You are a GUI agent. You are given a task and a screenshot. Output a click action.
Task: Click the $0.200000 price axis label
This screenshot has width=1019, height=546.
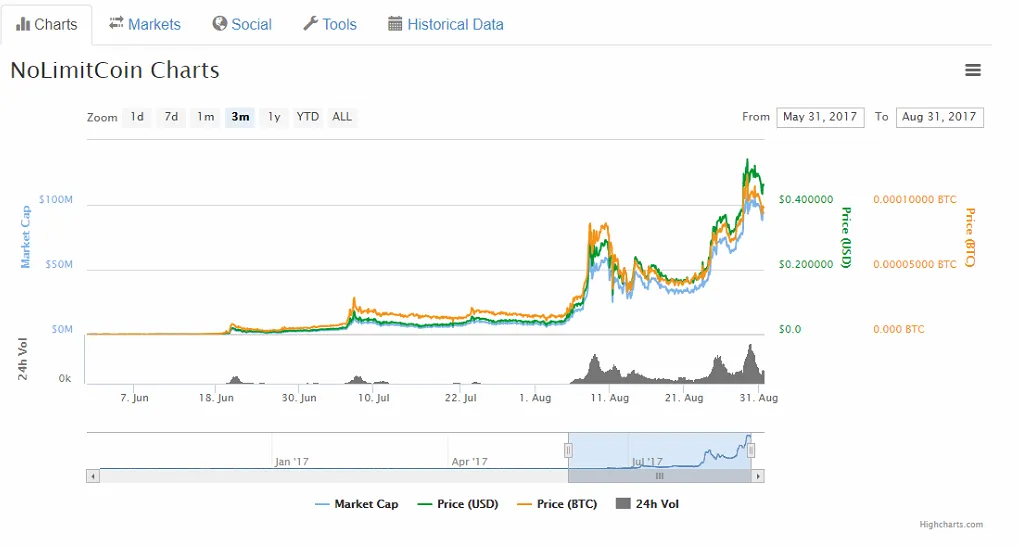[806, 265]
